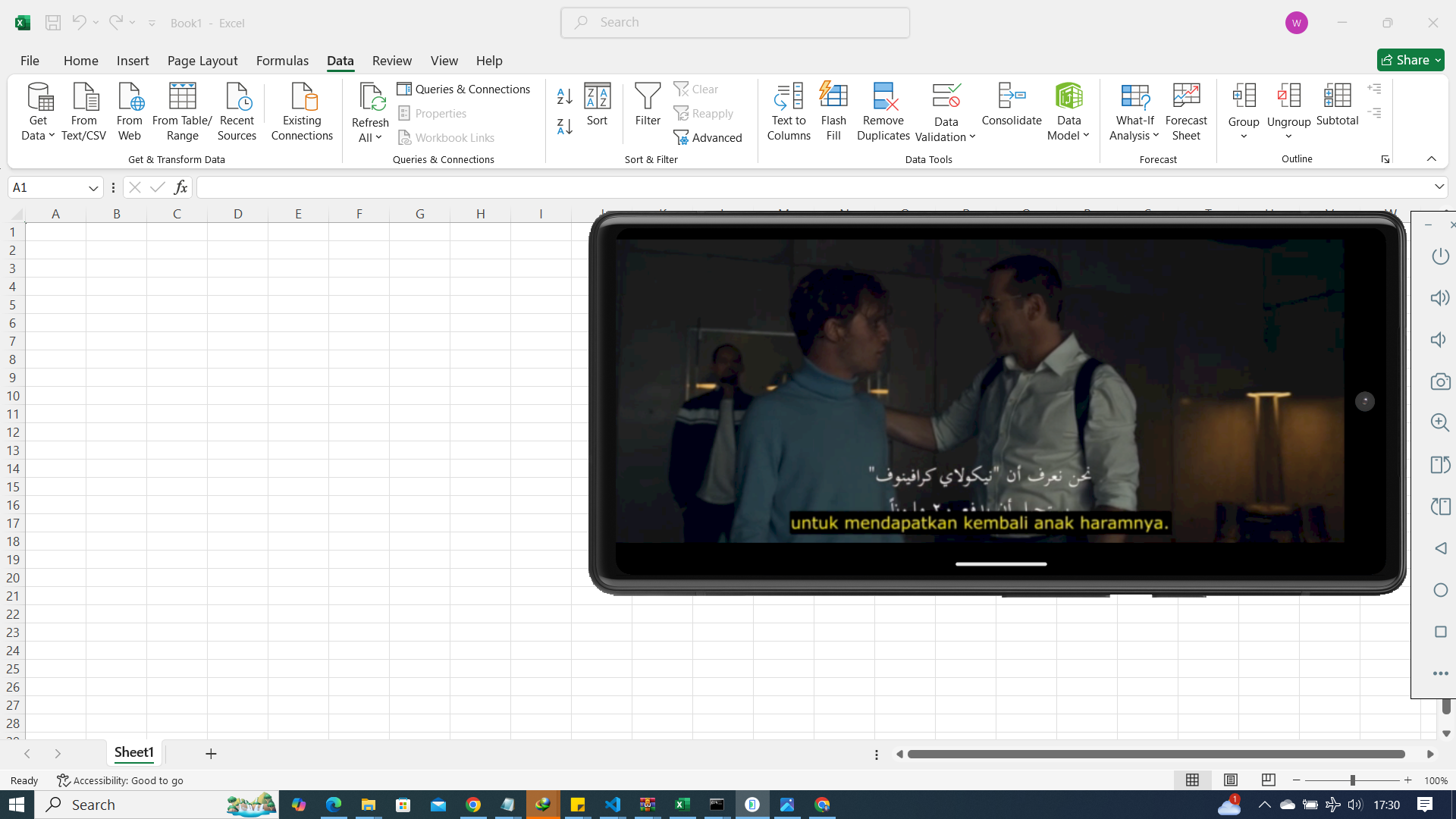Viewport: 1456px width, 819px height.
Task: Click the Share button
Action: point(1410,60)
